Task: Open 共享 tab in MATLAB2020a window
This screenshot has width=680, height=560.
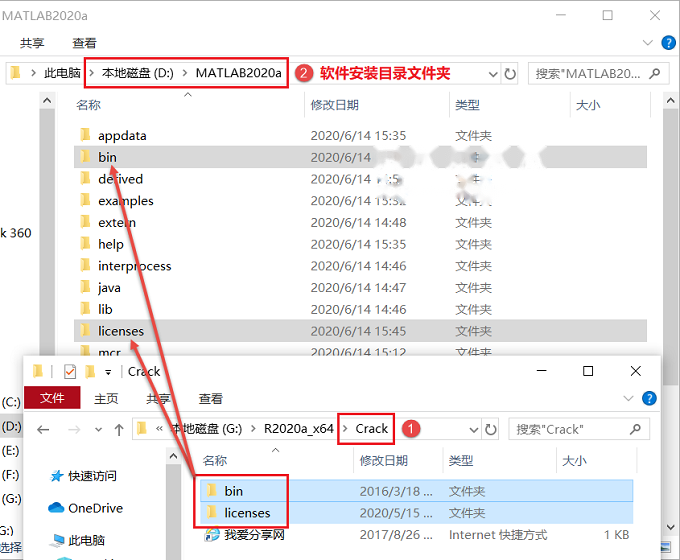Action: (32, 43)
